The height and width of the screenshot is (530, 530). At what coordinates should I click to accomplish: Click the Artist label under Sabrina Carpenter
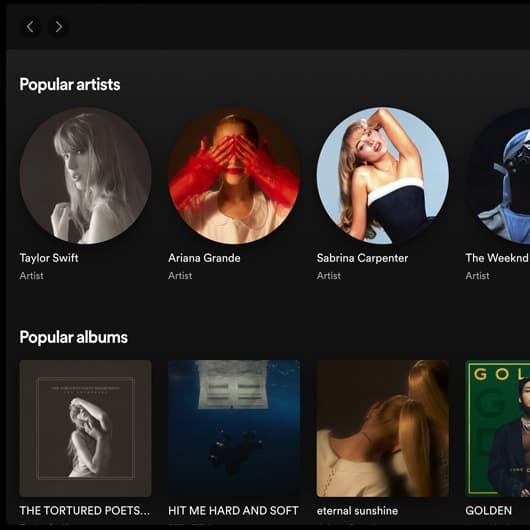click(x=329, y=276)
